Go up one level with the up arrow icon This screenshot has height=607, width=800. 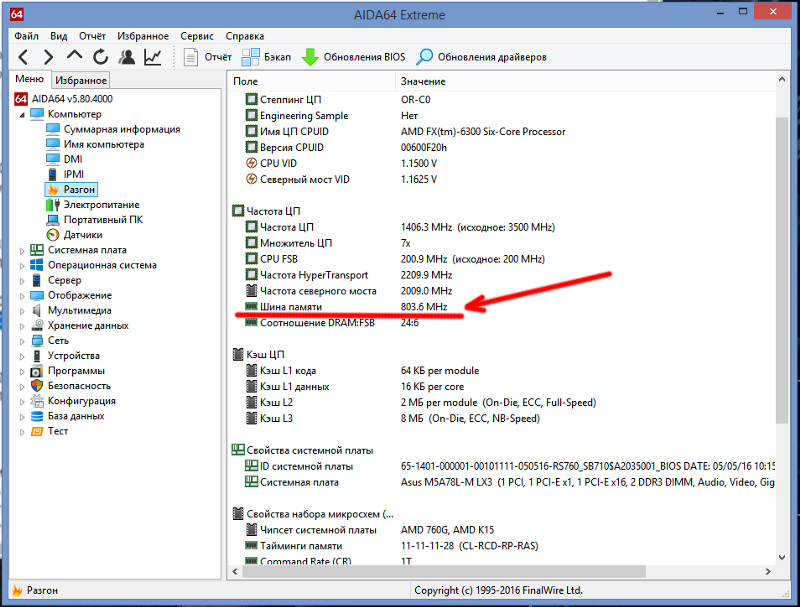[x=74, y=56]
